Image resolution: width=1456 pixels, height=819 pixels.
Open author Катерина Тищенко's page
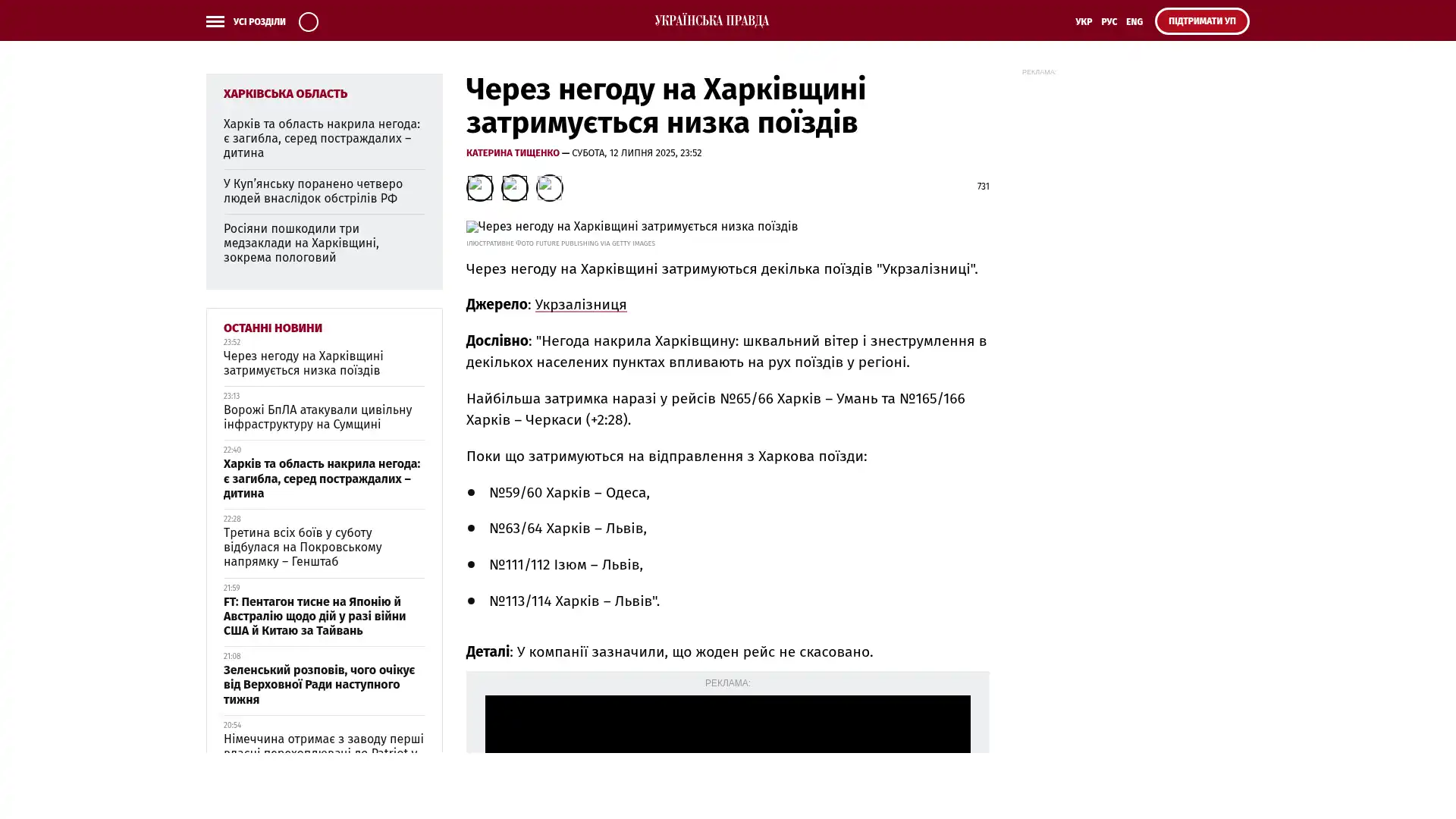(512, 153)
